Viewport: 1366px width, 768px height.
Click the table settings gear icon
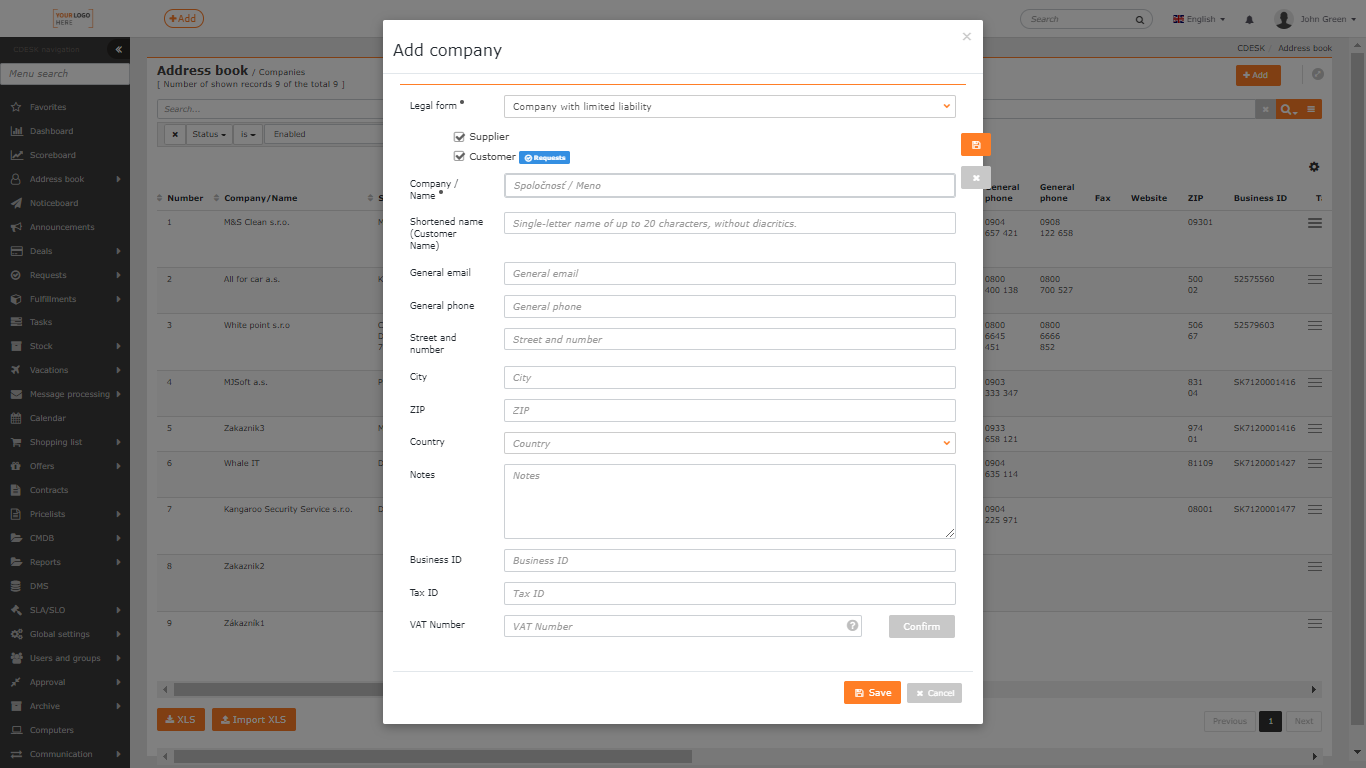(1314, 167)
